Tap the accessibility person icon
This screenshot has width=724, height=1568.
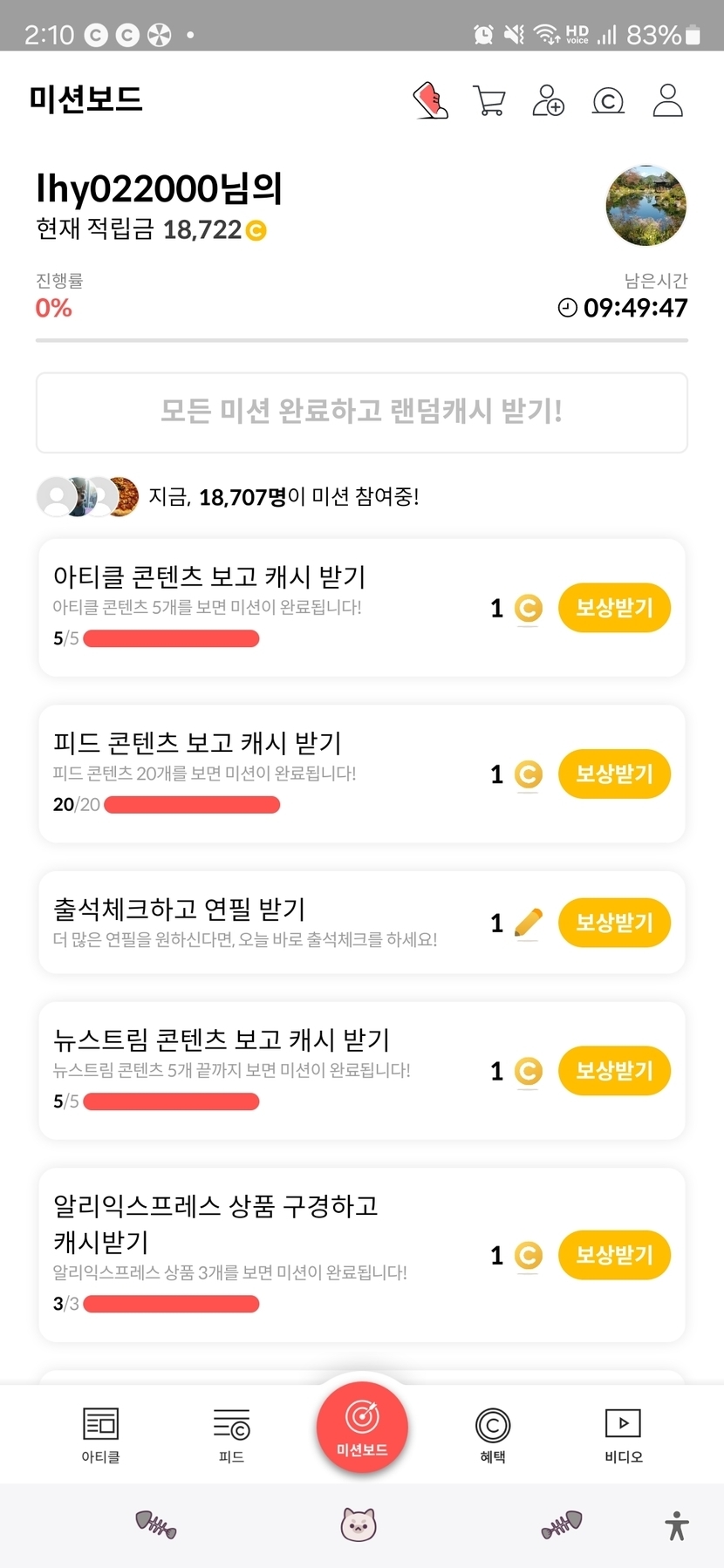[677, 1525]
